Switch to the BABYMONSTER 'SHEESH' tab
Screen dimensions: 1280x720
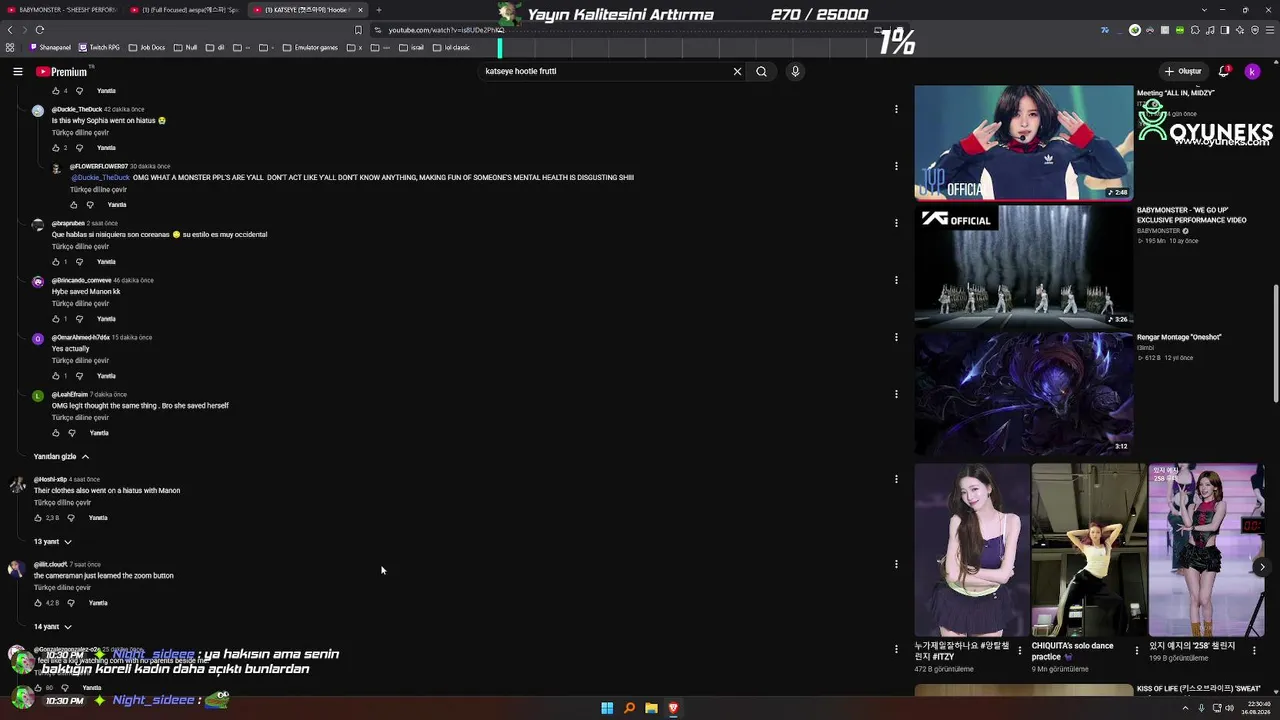62,10
